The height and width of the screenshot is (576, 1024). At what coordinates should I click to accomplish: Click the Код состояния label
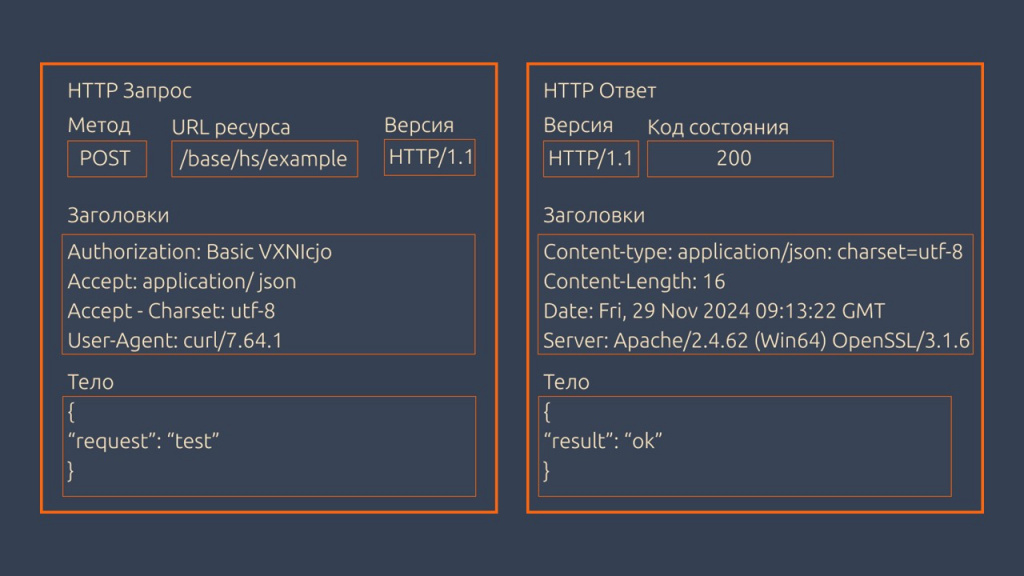[x=718, y=127]
